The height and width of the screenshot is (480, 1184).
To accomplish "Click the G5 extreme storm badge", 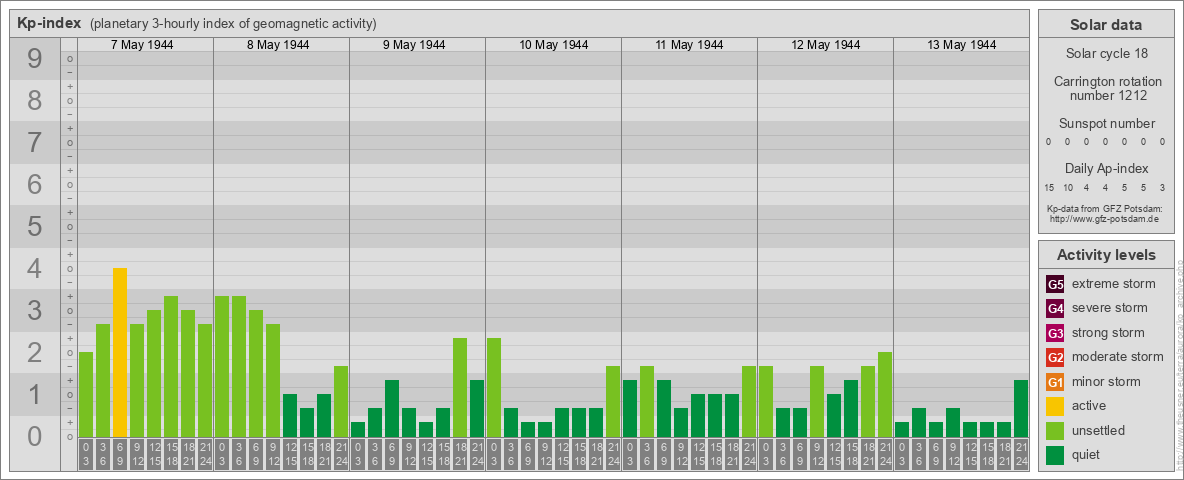I will 1055,285.
